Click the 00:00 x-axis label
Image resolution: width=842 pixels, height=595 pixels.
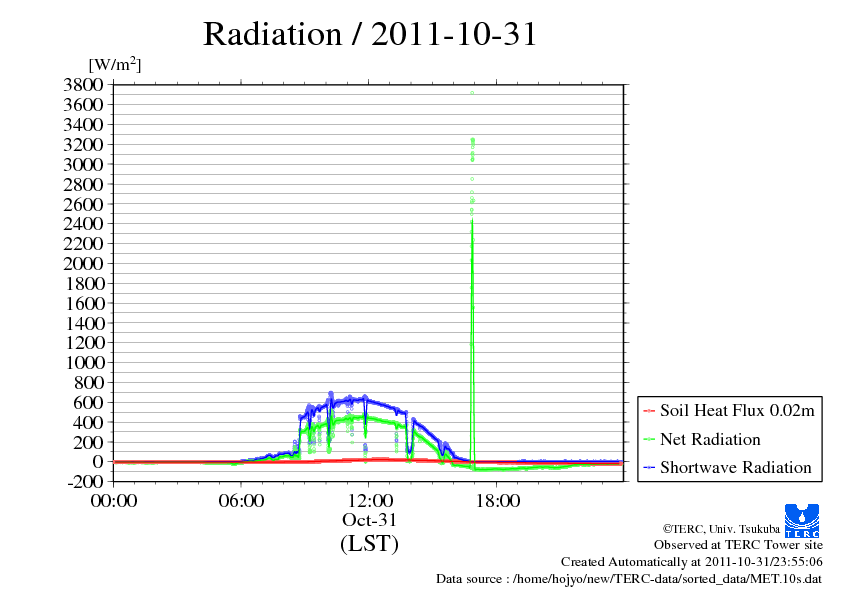coord(114,501)
